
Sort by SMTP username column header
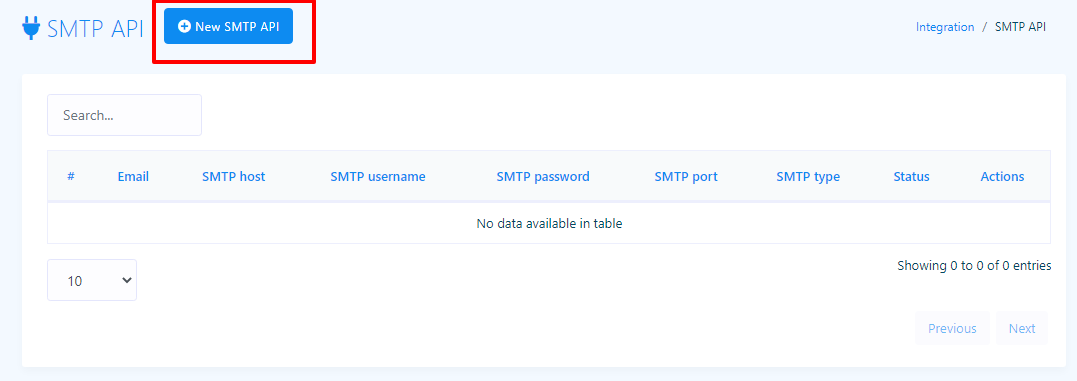pyautogui.click(x=378, y=176)
